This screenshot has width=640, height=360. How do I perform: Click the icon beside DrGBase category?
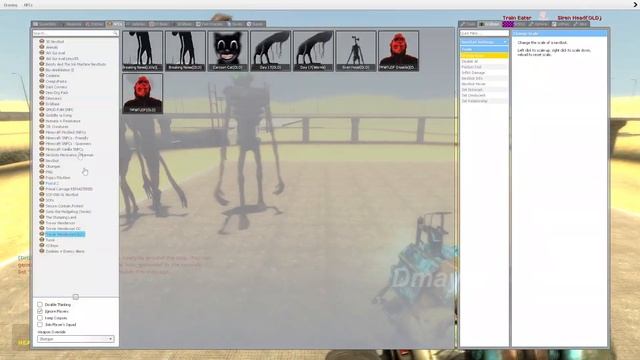coord(42,104)
